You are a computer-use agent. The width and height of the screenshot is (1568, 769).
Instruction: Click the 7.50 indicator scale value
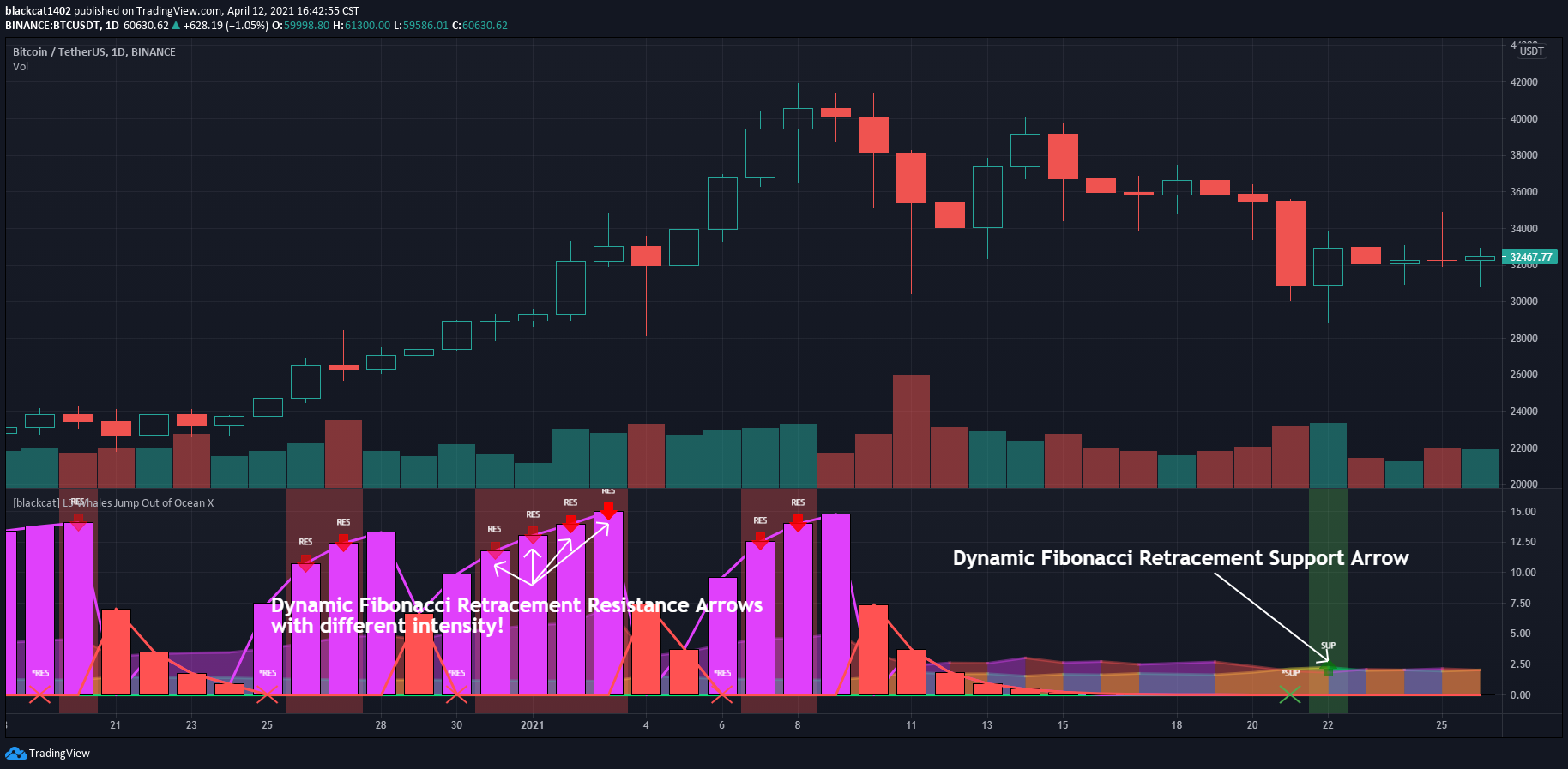pos(1521,604)
